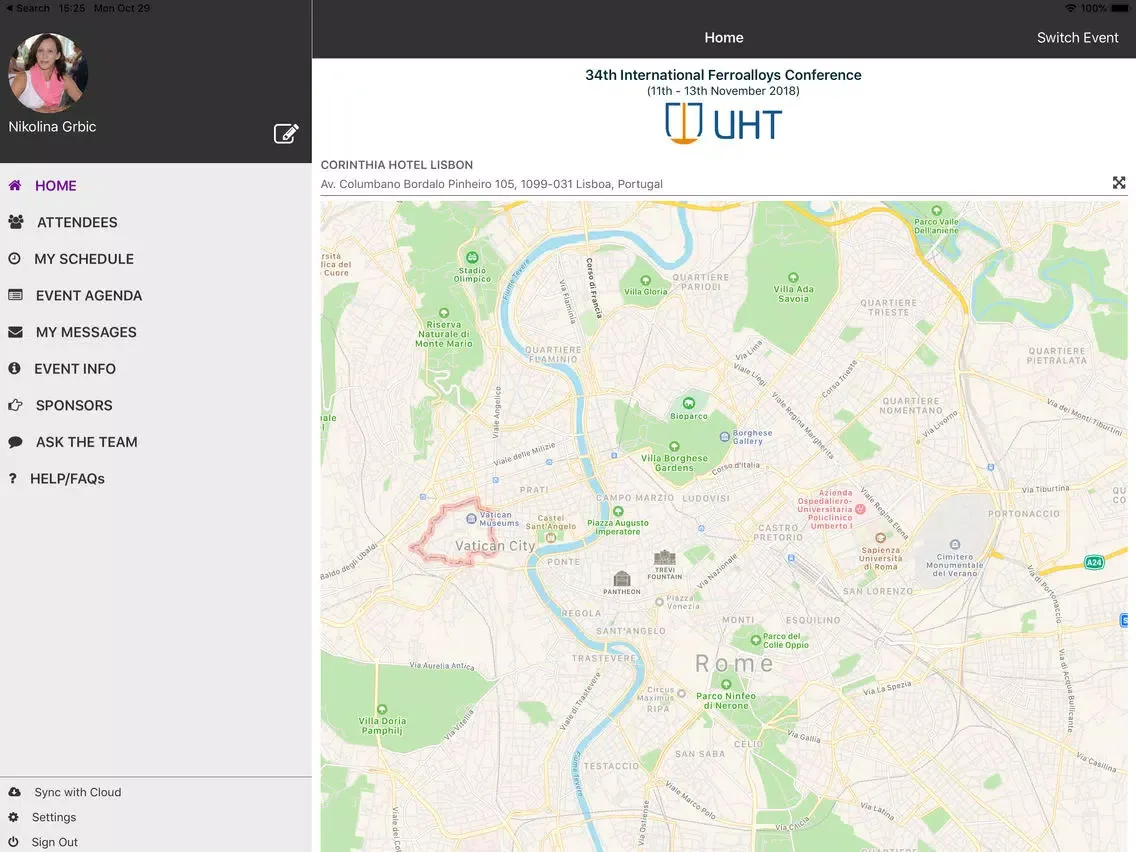Tap the conference title heading
1136x852 pixels.
tap(723, 75)
